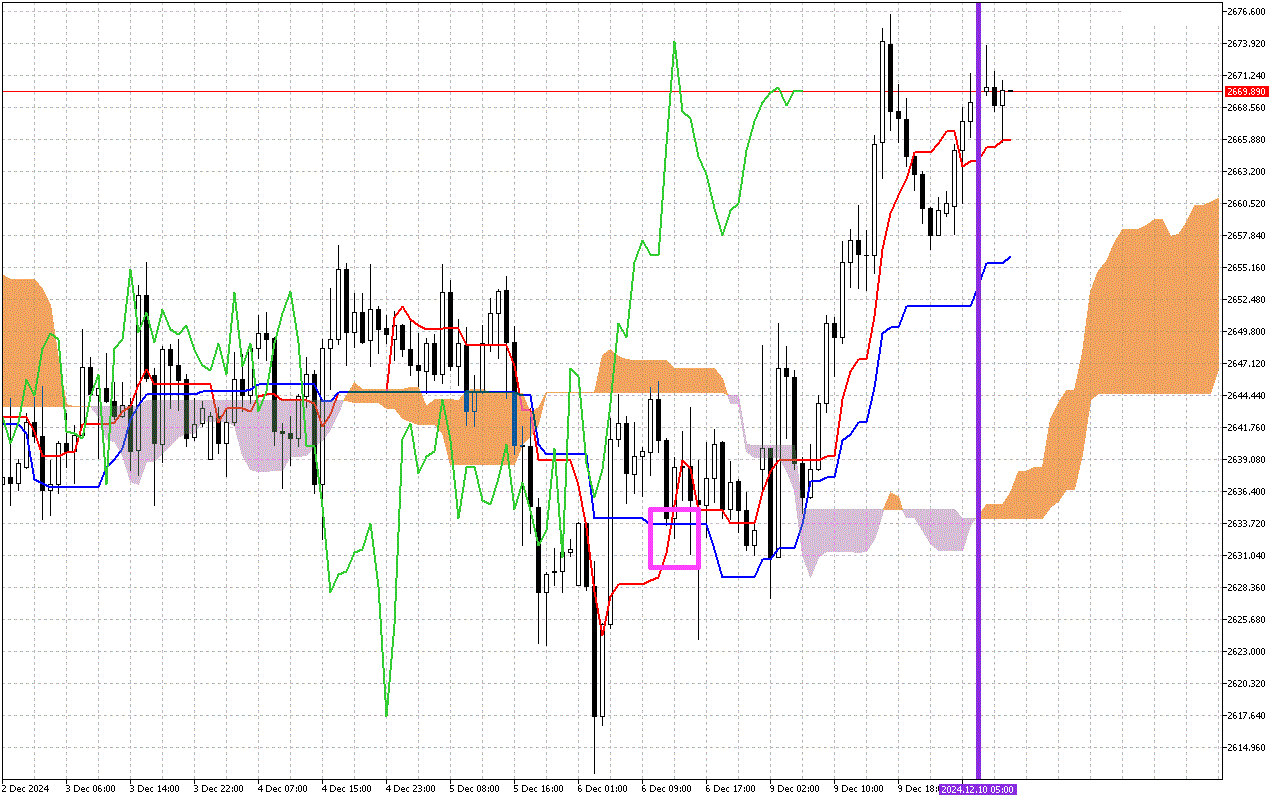The height and width of the screenshot is (800, 1280).
Task: Click the 5 Dec 16:00 time axis label
Action: click(x=538, y=789)
